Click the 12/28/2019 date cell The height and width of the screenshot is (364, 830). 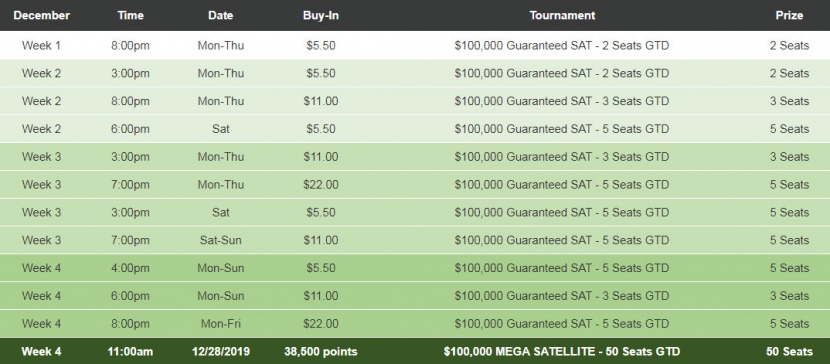pos(221,351)
